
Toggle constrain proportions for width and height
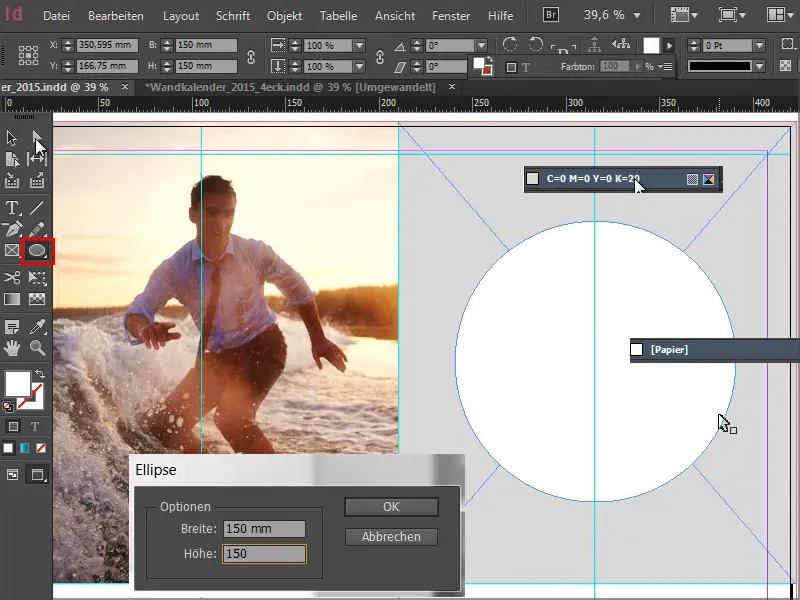coord(251,56)
